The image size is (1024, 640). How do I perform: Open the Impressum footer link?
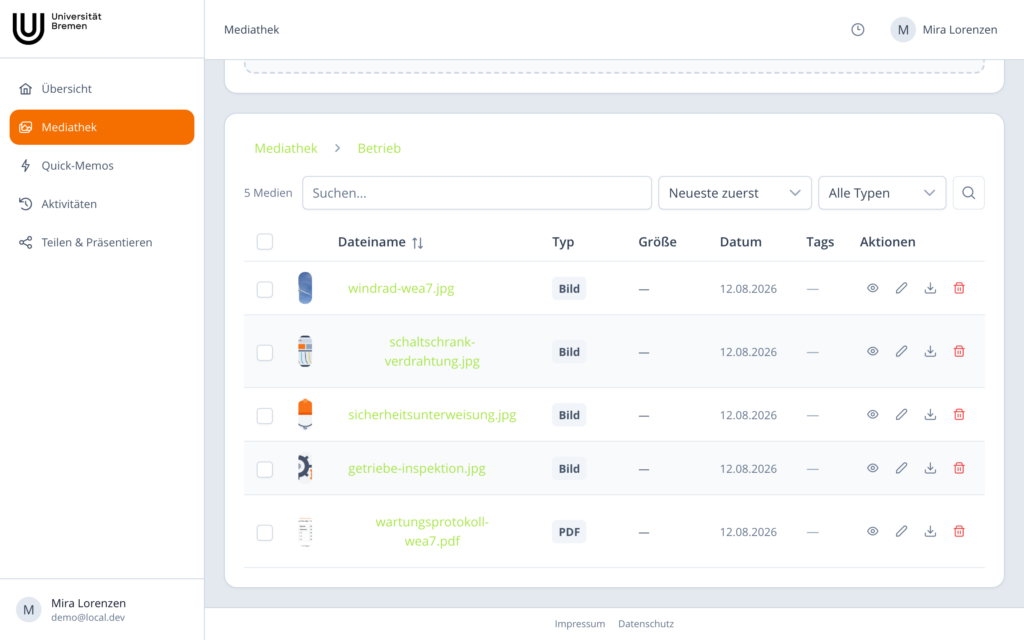pyautogui.click(x=580, y=624)
